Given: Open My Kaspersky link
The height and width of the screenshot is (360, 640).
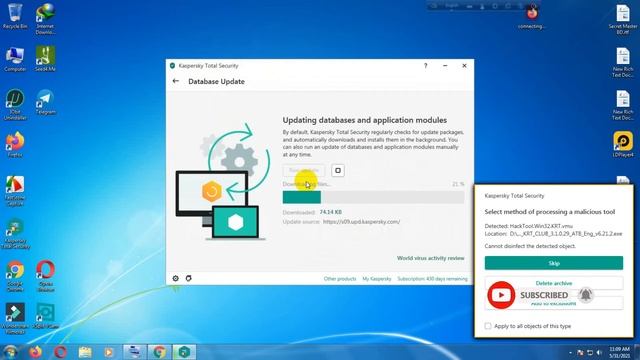Looking at the screenshot, I should tap(377, 279).
